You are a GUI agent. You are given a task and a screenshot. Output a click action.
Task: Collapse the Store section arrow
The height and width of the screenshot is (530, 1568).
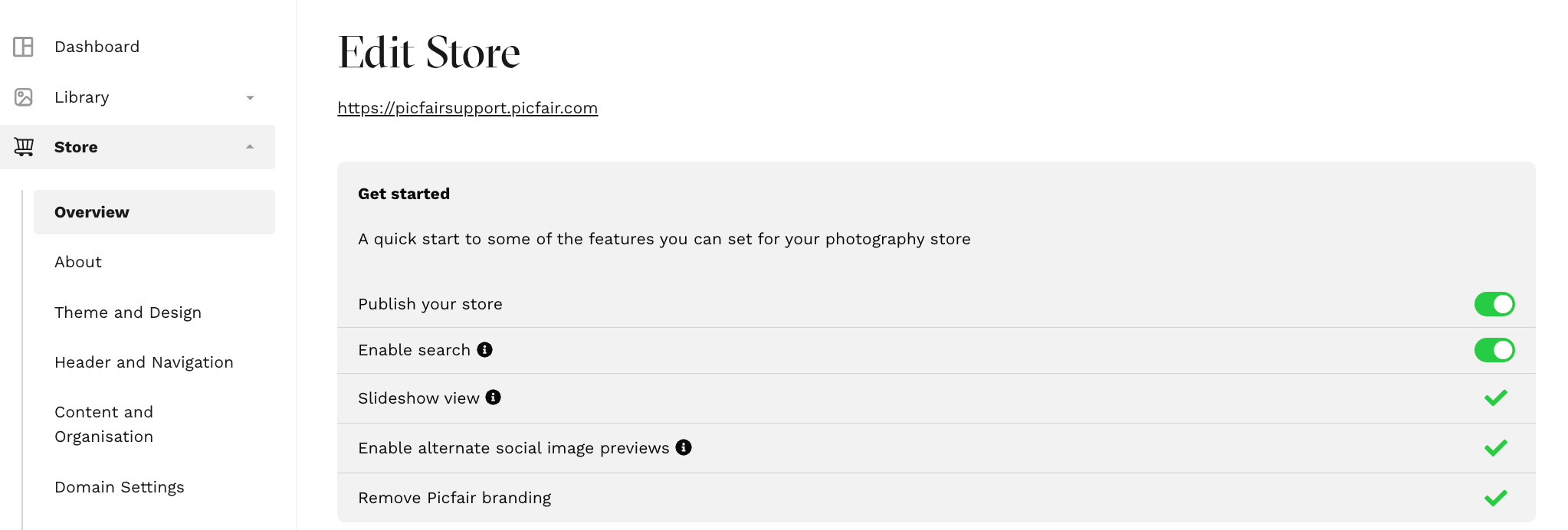pyautogui.click(x=250, y=146)
